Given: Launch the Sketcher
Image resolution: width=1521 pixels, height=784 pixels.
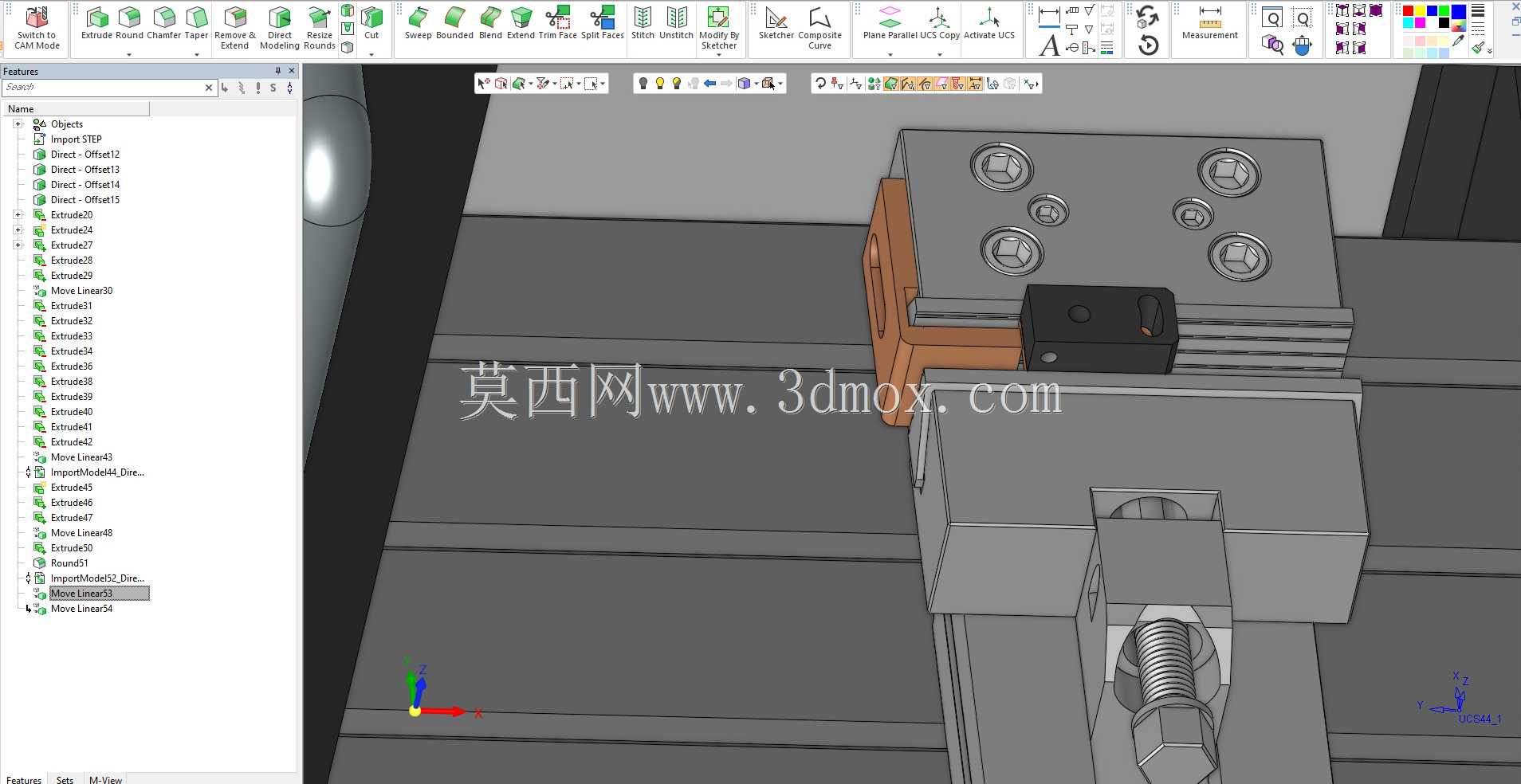Looking at the screenshot, I should click(x=776, y=23).
